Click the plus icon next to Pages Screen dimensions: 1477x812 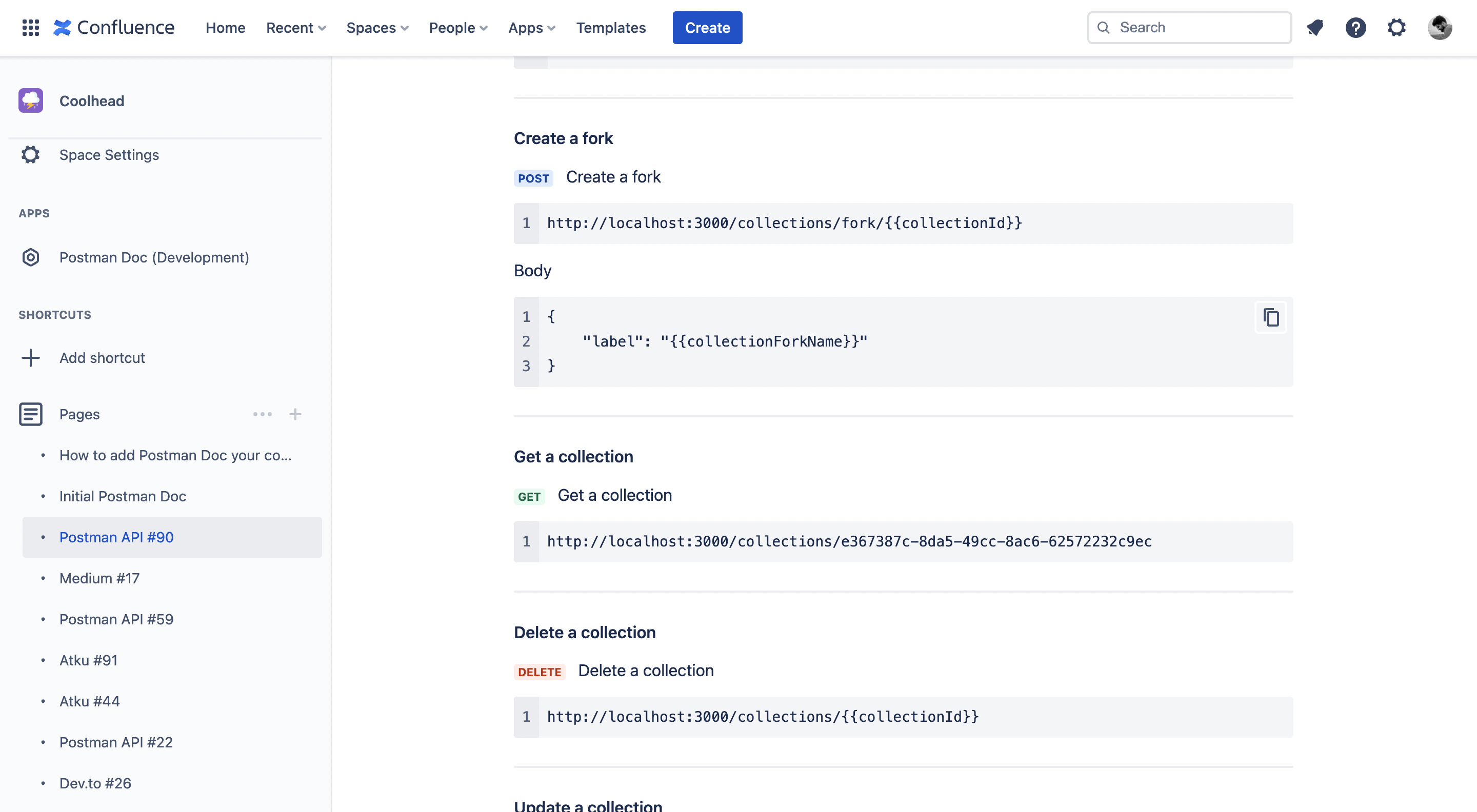[295, 414]
